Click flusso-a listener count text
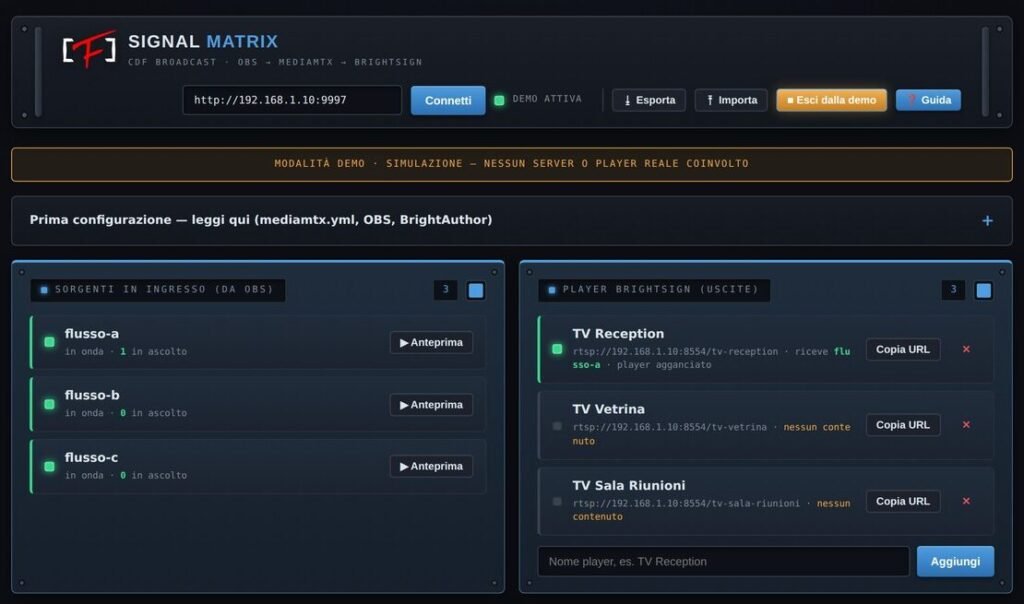This screenshot has width=1024, height=604. pyautogui.click(x=153, y=351)
